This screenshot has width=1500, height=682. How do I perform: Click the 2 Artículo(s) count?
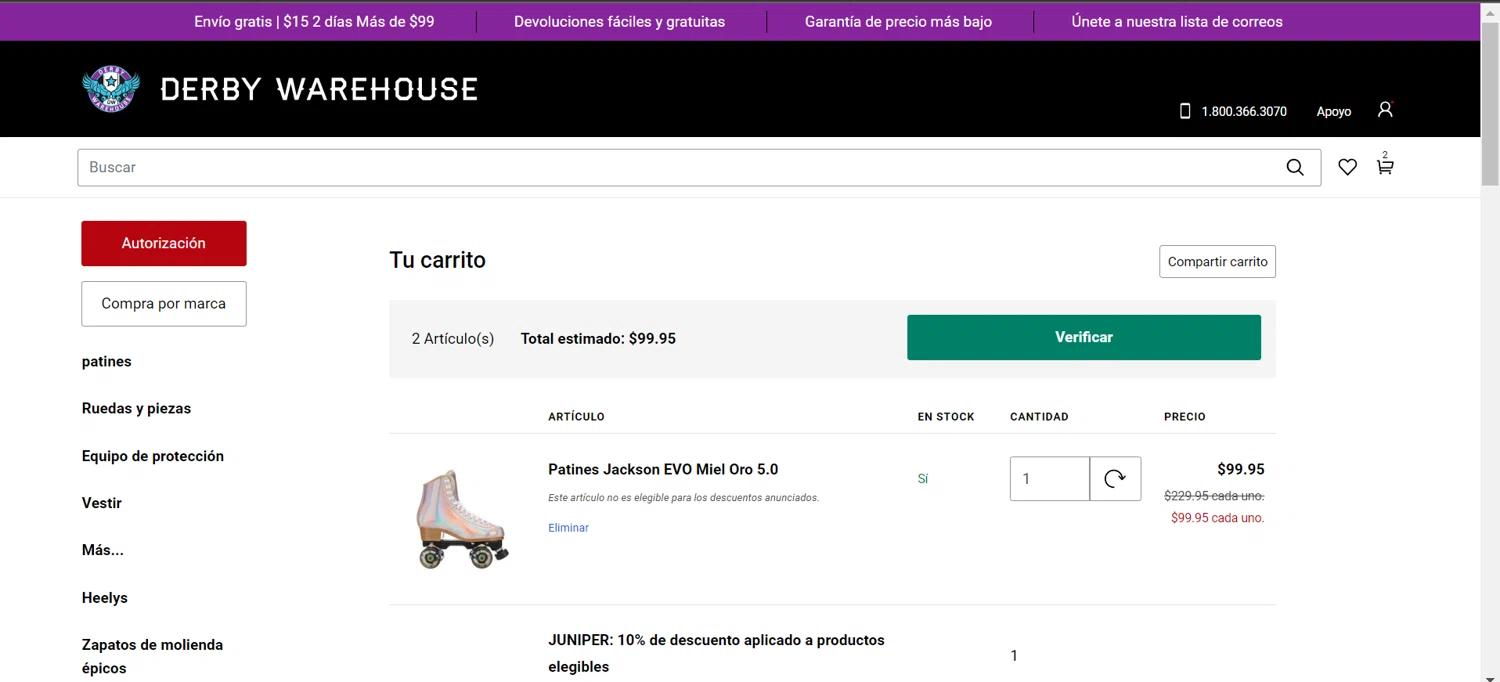[453, 339]
